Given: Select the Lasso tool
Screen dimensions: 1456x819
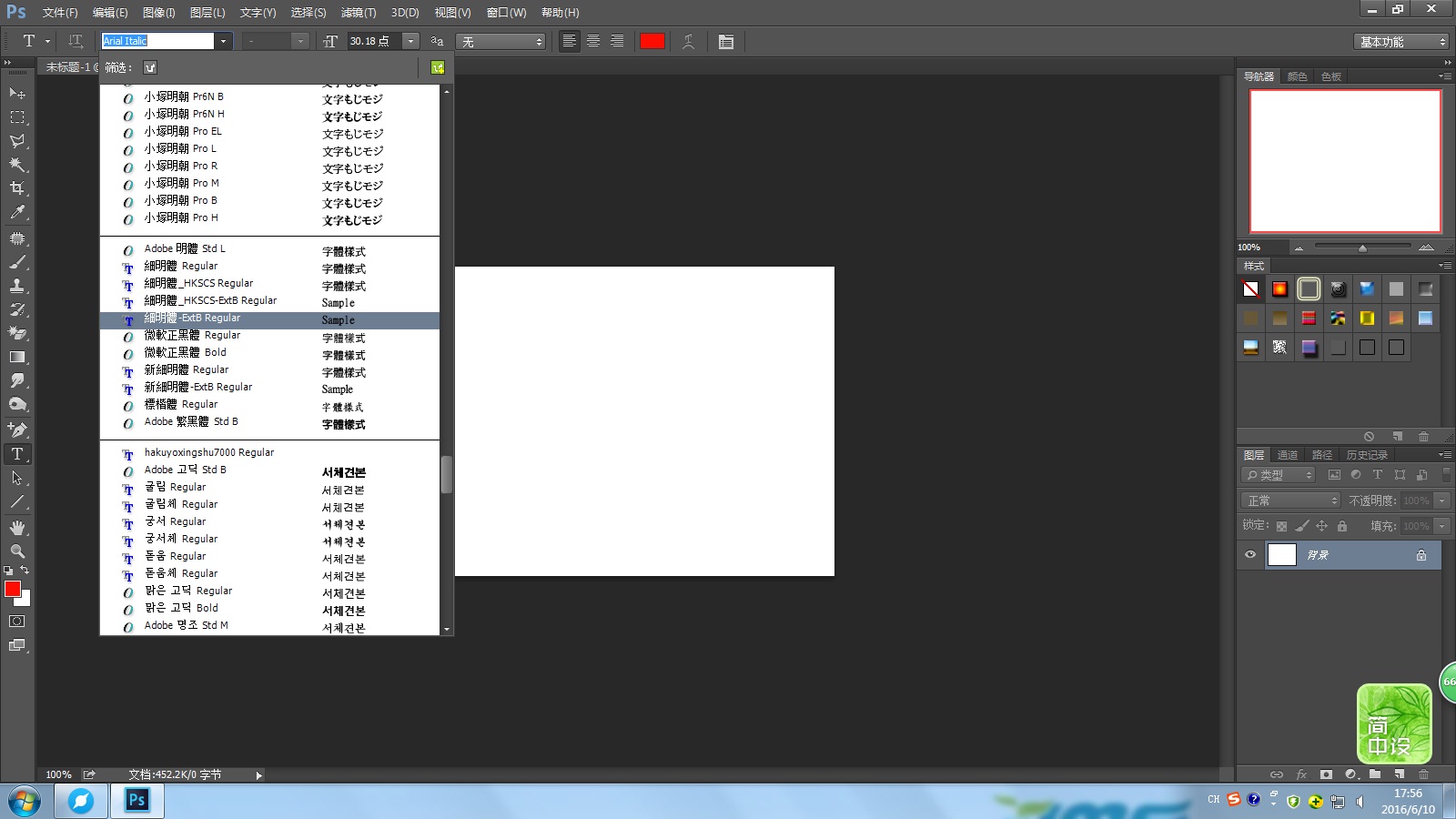Looking at the screenshot, I should pyautogui.click(x=17, y=140).
